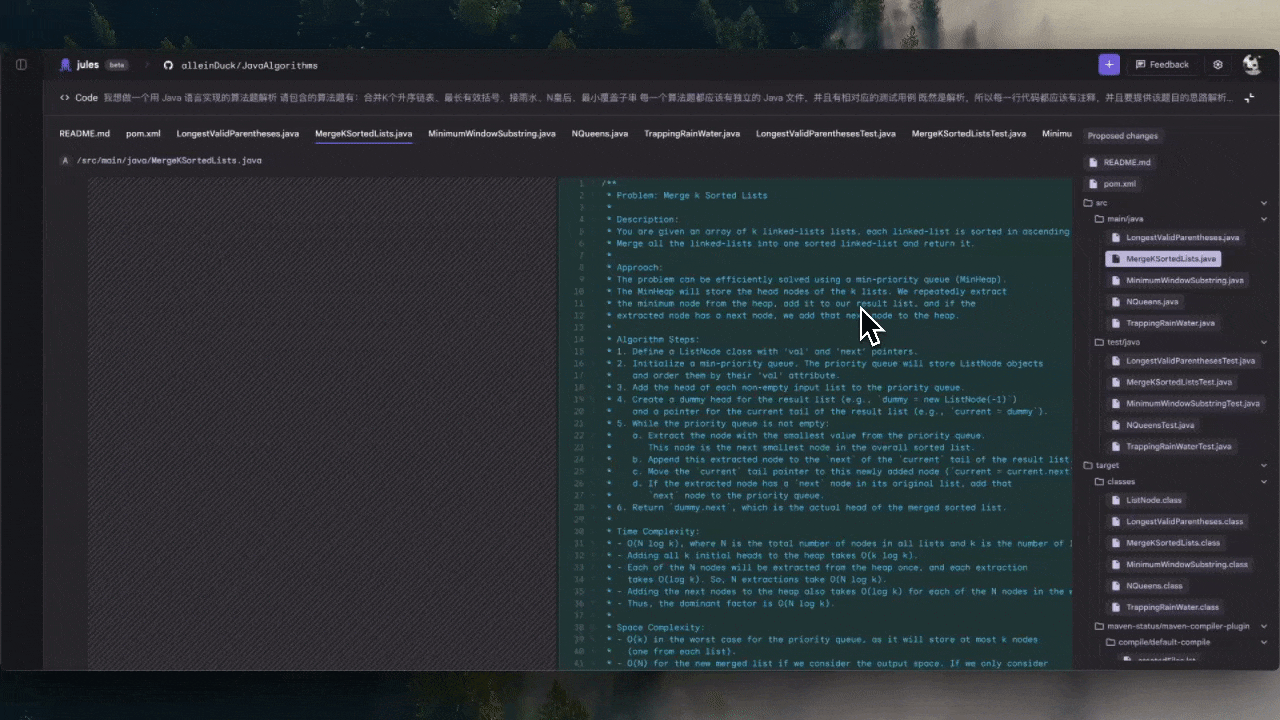This screenshot has height=720, width=1280.
Task: Select MinimumWindowSubstring.class in the tree
Action: [x=1180, y=565]
